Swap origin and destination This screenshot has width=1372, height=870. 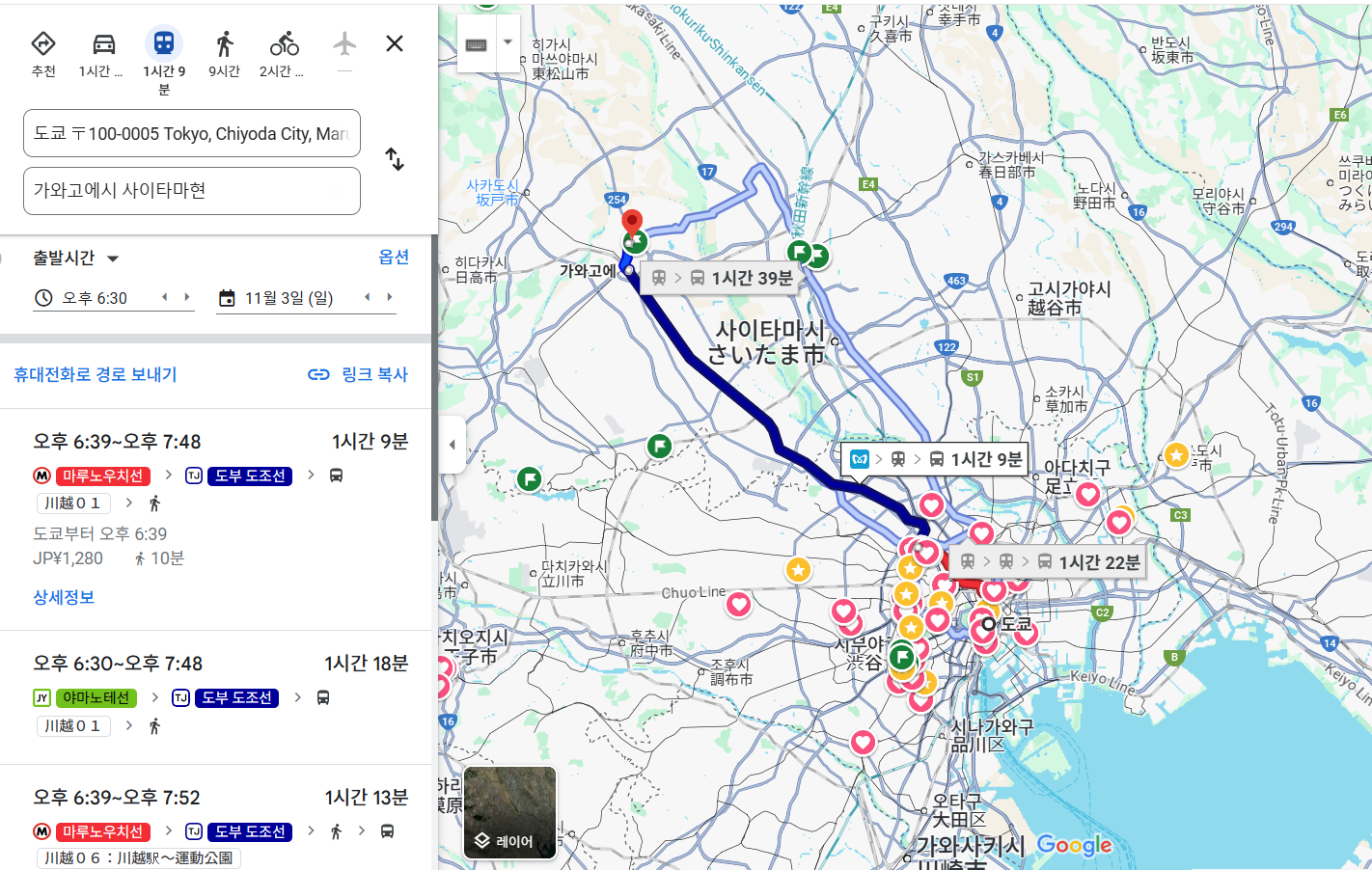click(x=395, y=159)
